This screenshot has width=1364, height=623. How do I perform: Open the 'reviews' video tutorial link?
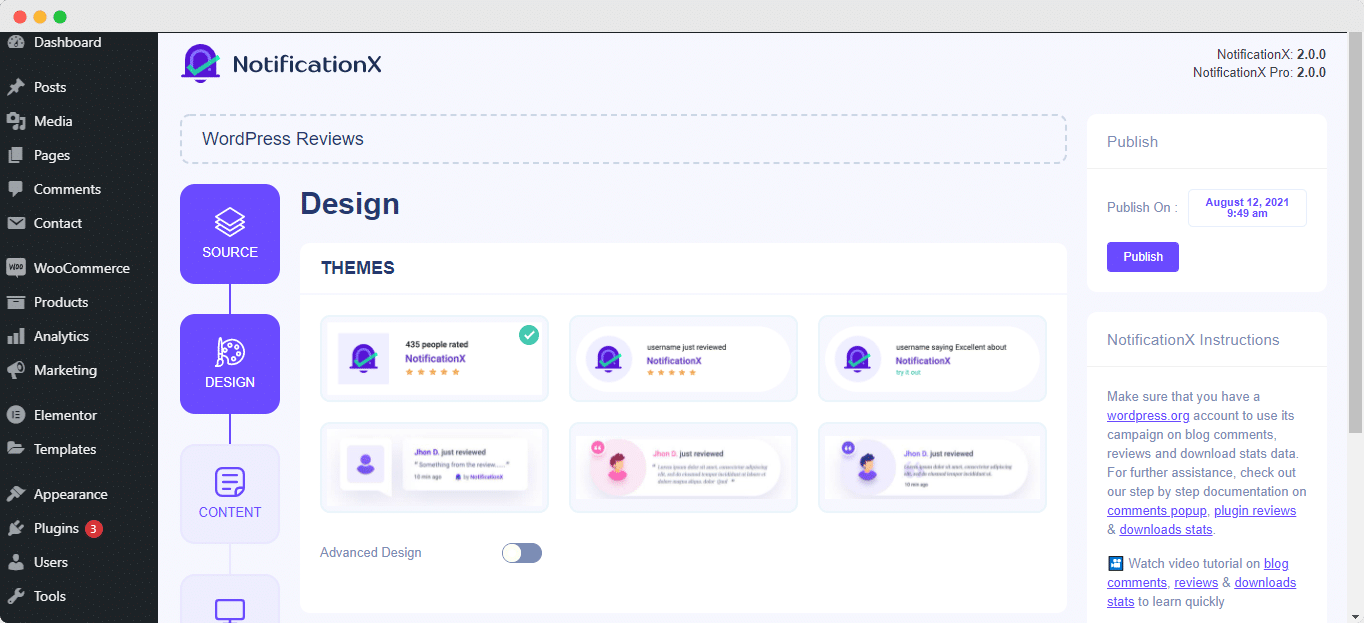[1196, 583]
